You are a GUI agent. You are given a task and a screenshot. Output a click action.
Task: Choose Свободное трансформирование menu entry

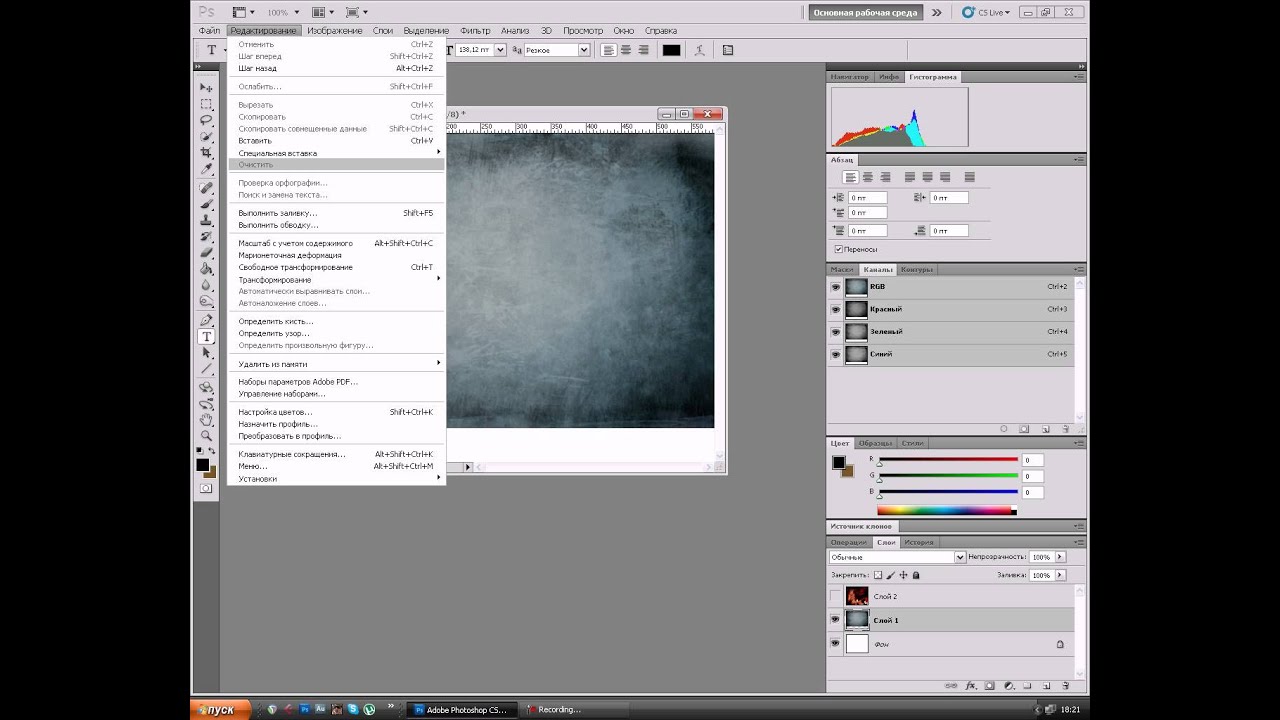tap(336, 267)
